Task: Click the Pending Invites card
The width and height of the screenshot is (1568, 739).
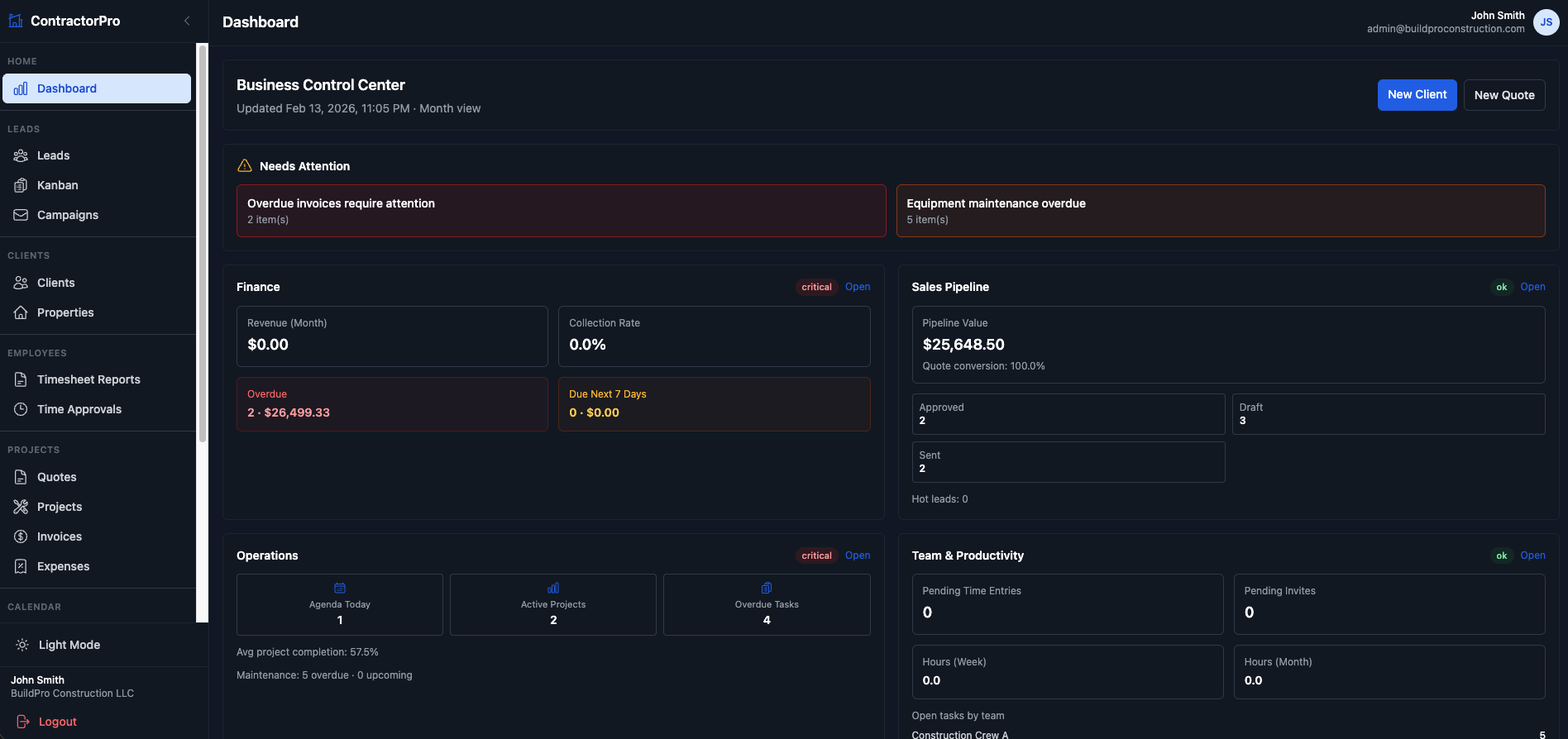Action: 1389,604
